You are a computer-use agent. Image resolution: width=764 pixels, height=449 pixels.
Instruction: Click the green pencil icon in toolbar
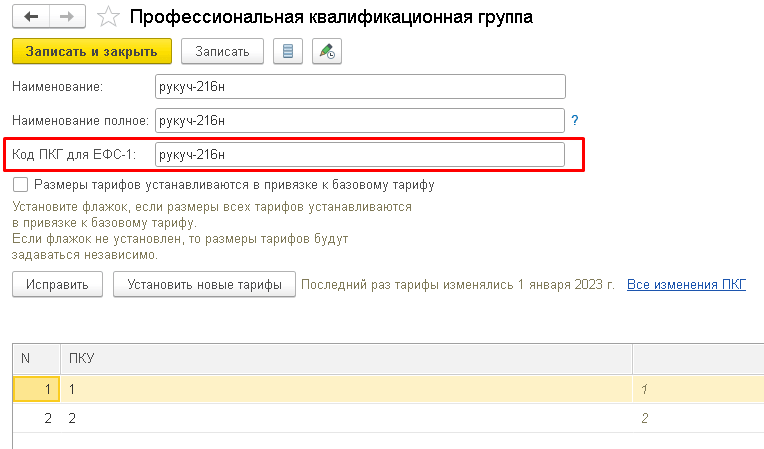pyautogui.click(x=326, y=51)
